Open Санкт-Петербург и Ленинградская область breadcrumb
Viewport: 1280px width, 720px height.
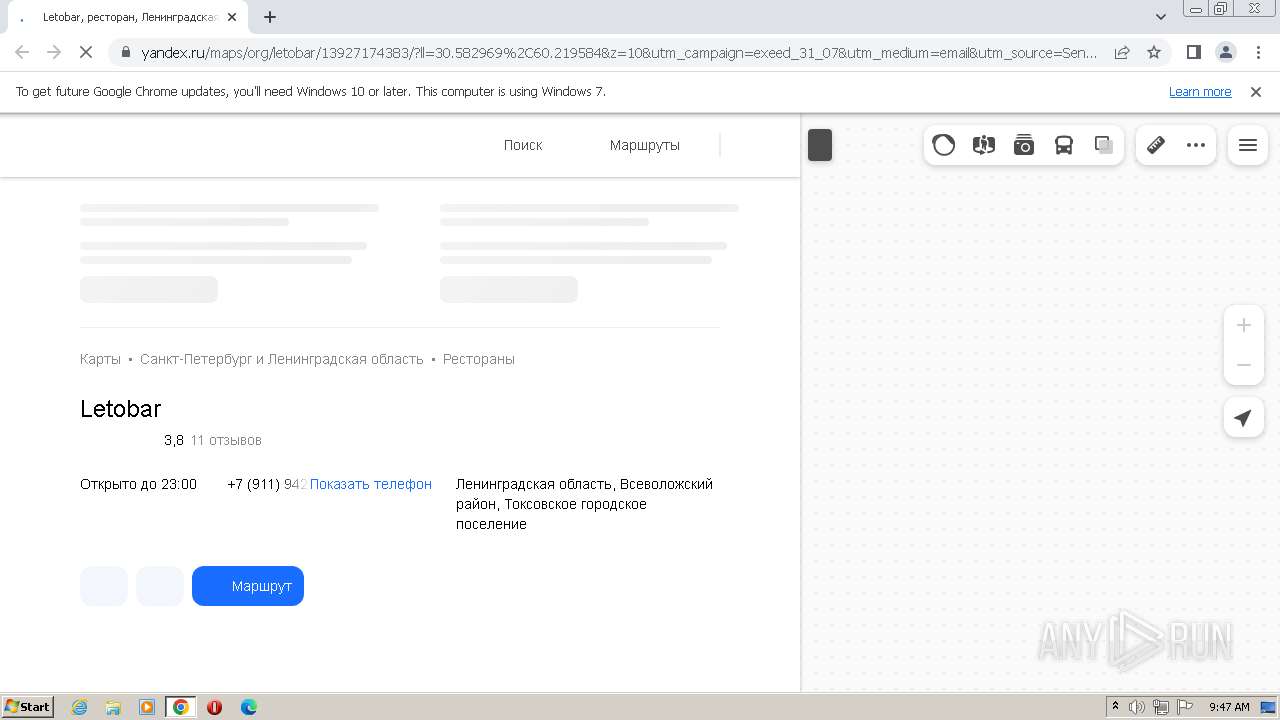pyautogui.click(x=282, y=359)
